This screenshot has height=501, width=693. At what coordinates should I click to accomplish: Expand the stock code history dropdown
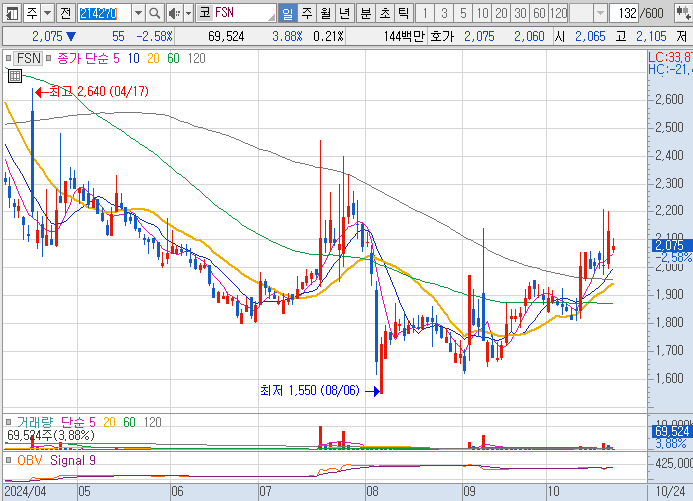[138, 13]
